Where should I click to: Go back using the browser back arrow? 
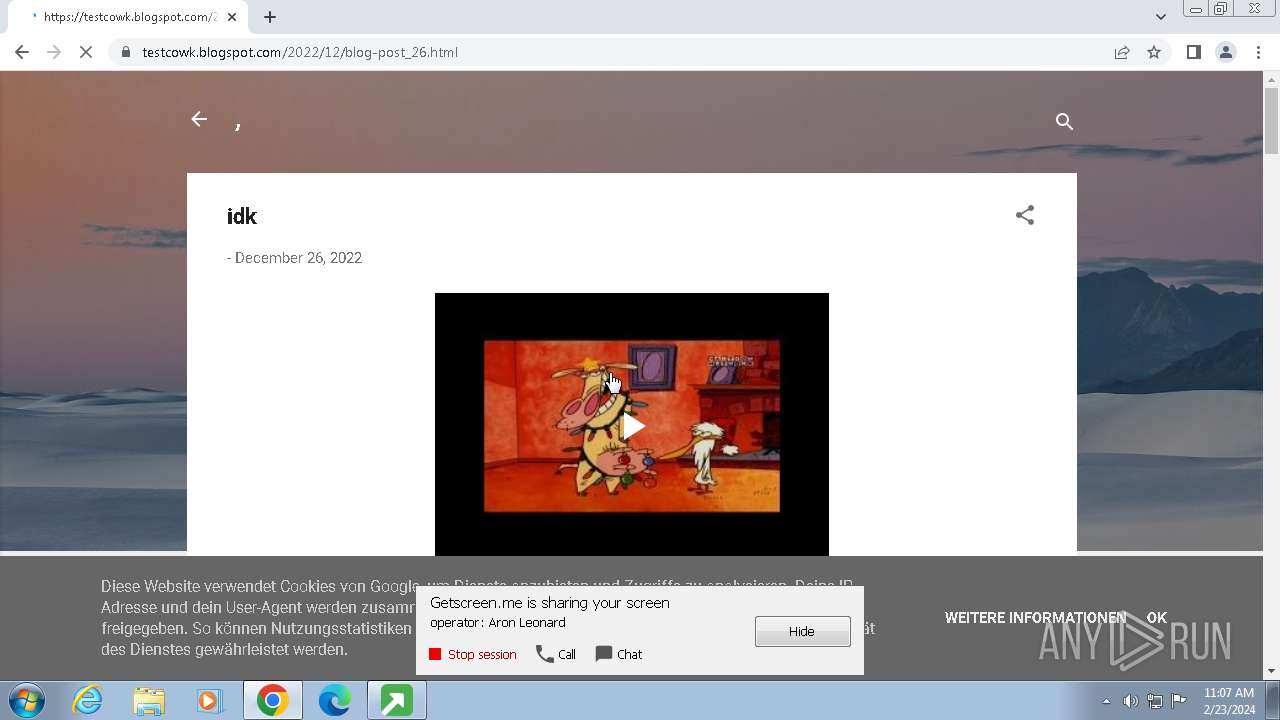click(22, 52)
